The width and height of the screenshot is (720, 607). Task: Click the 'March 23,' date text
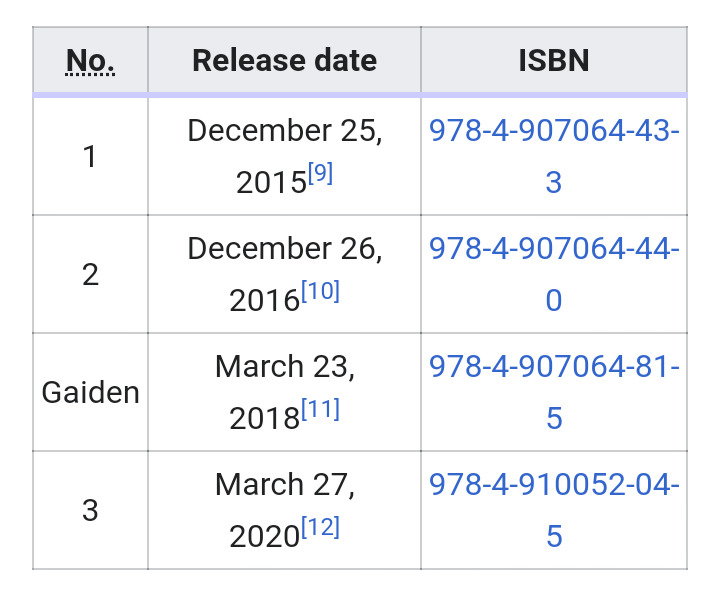[284, 368]
